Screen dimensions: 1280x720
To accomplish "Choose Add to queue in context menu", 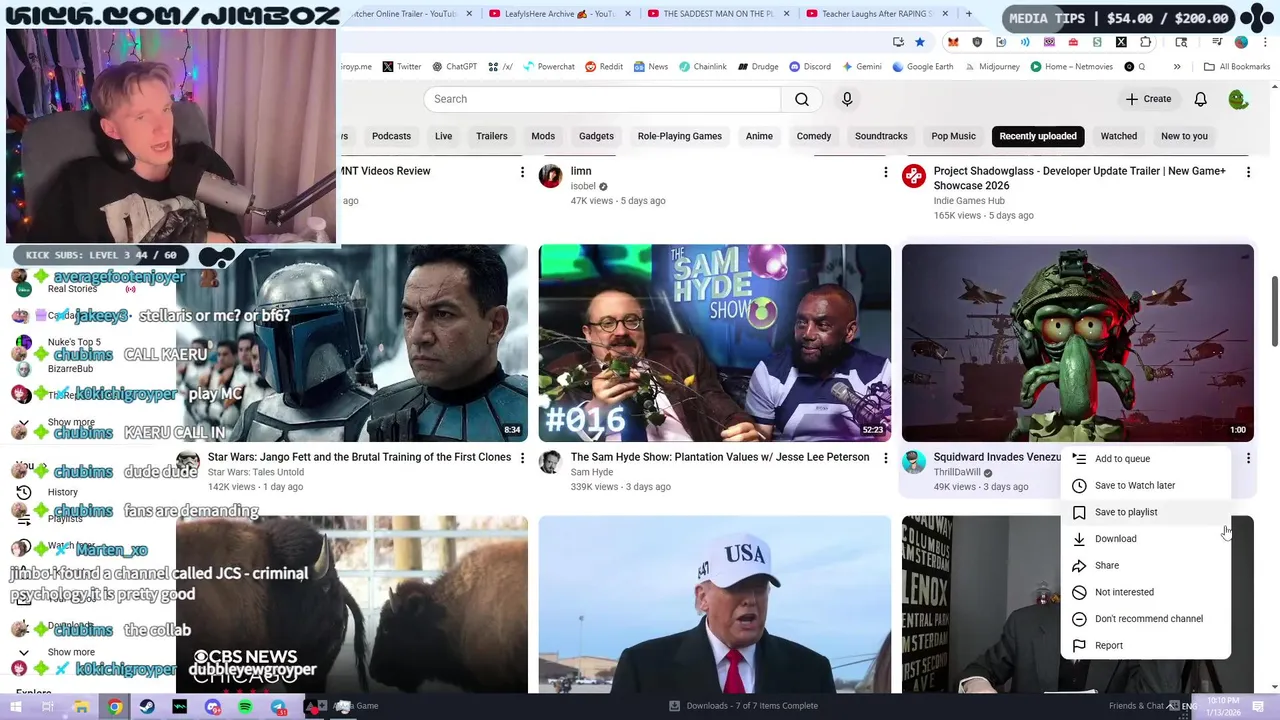I will pos(1146,459).
